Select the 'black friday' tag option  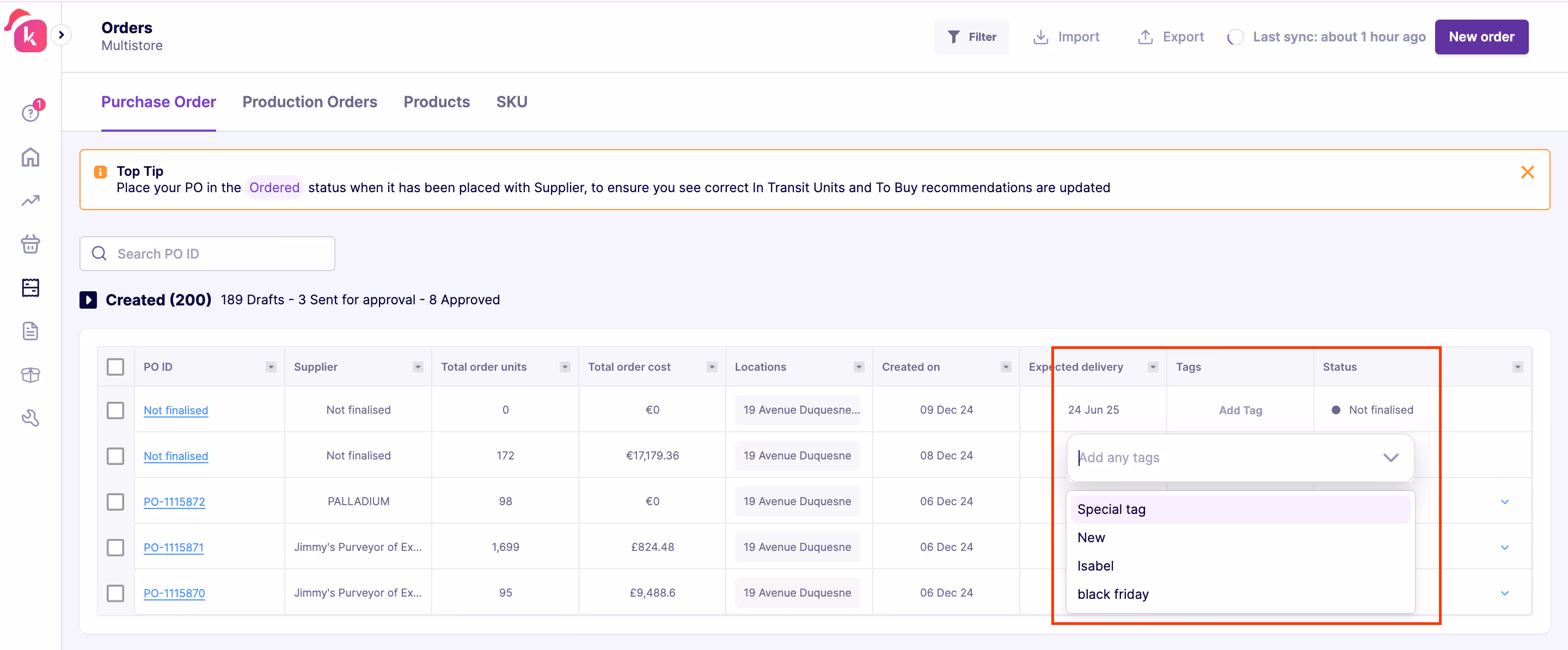[x=1113, y=594]
